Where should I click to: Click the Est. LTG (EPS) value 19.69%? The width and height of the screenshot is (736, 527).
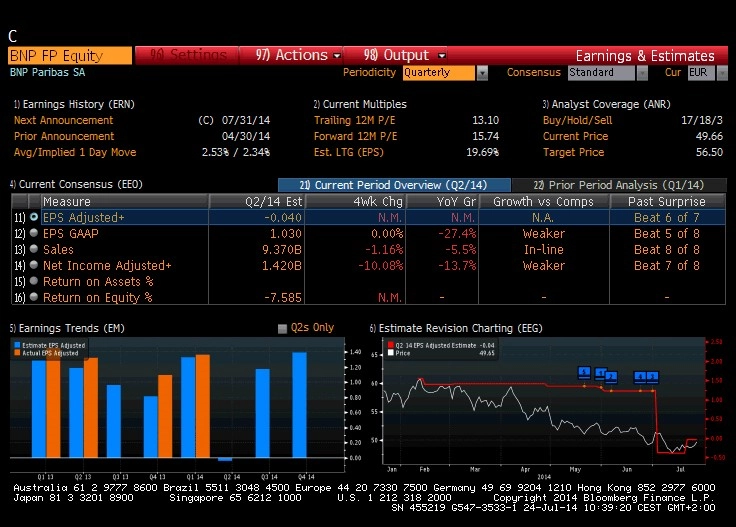(x=482, y=152)
